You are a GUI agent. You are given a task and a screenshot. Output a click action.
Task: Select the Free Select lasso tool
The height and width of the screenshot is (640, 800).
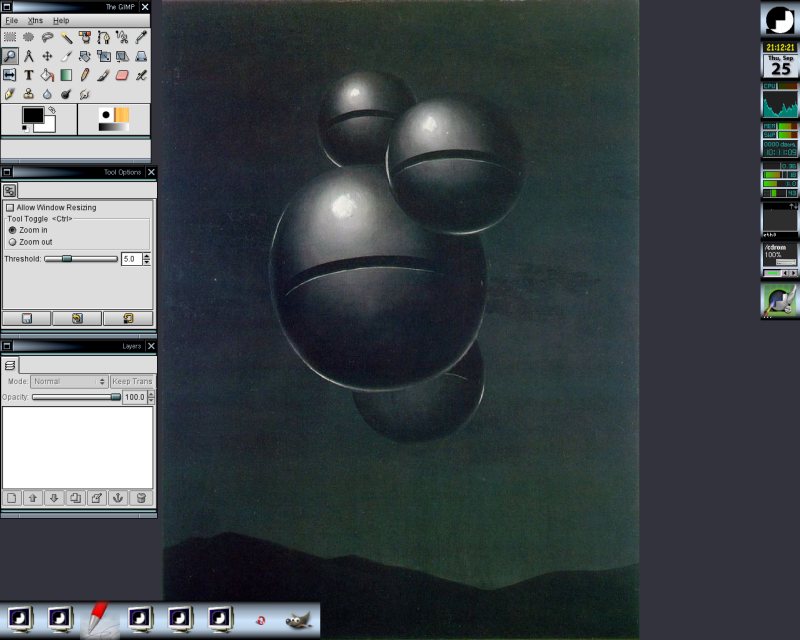point(47,37)
